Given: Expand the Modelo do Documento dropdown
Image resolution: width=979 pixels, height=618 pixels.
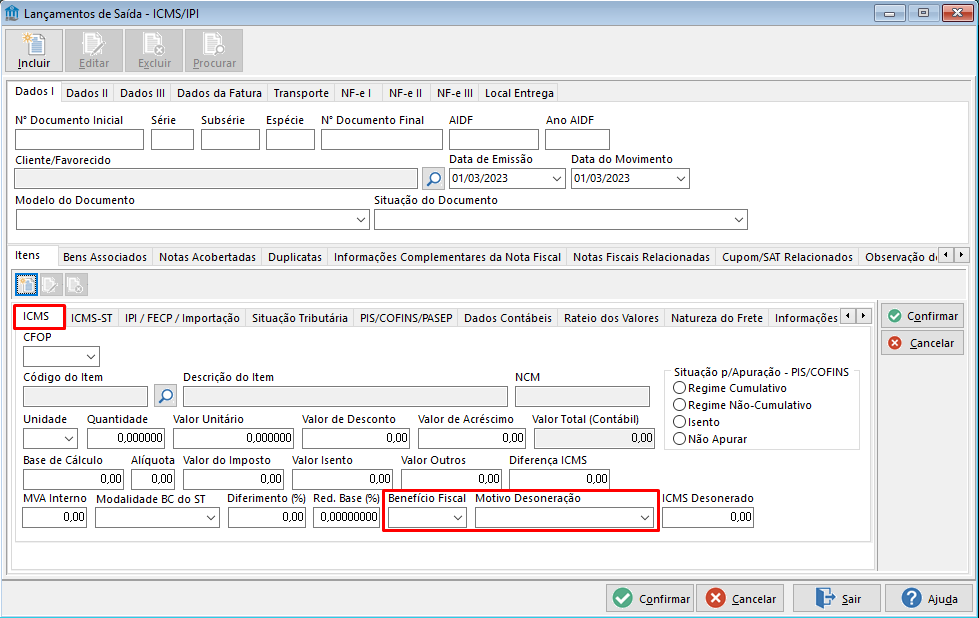Looking at the screenshot, I should pos(360,220).
